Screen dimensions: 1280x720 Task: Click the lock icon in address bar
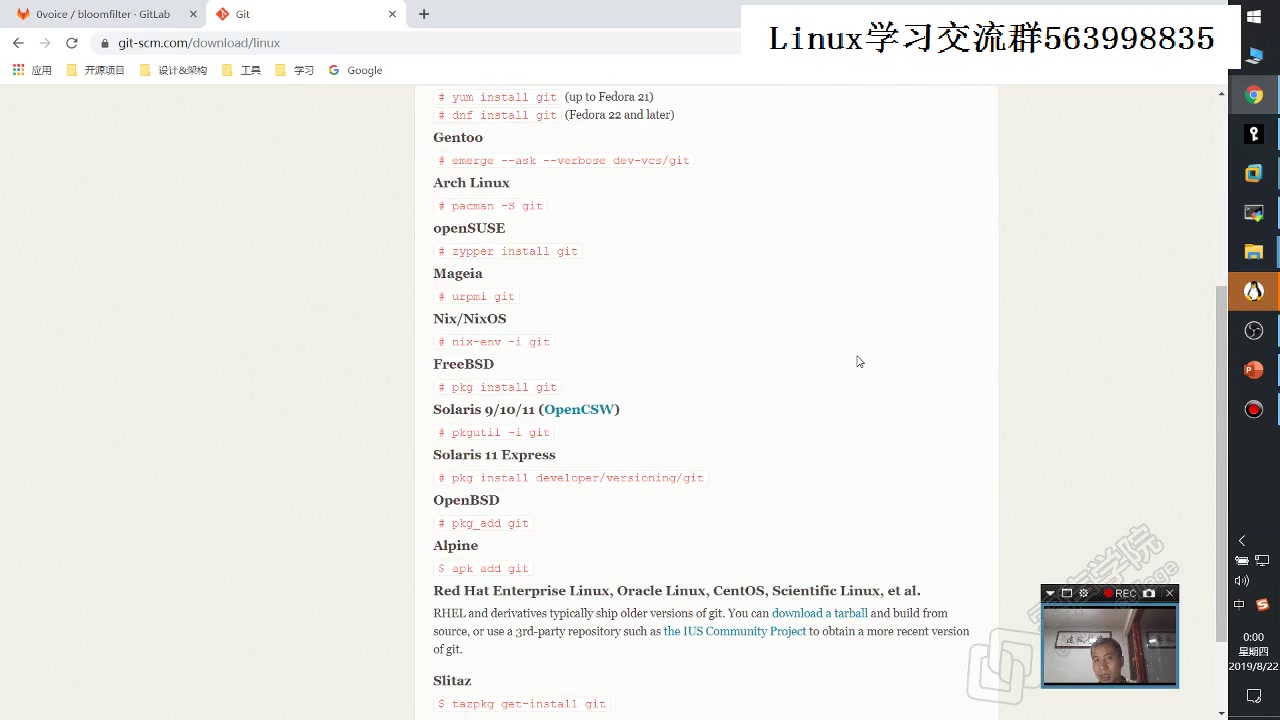[105, 43]
